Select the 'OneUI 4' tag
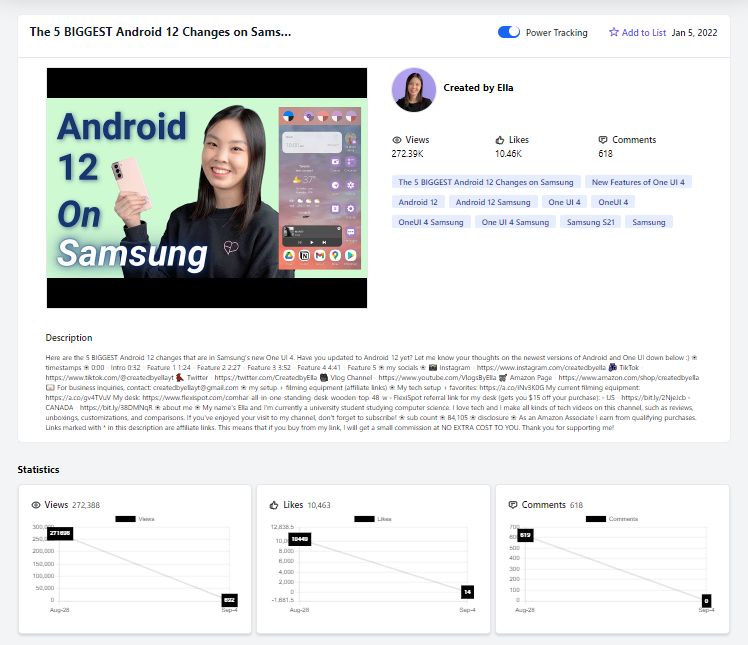 point(613,202)
